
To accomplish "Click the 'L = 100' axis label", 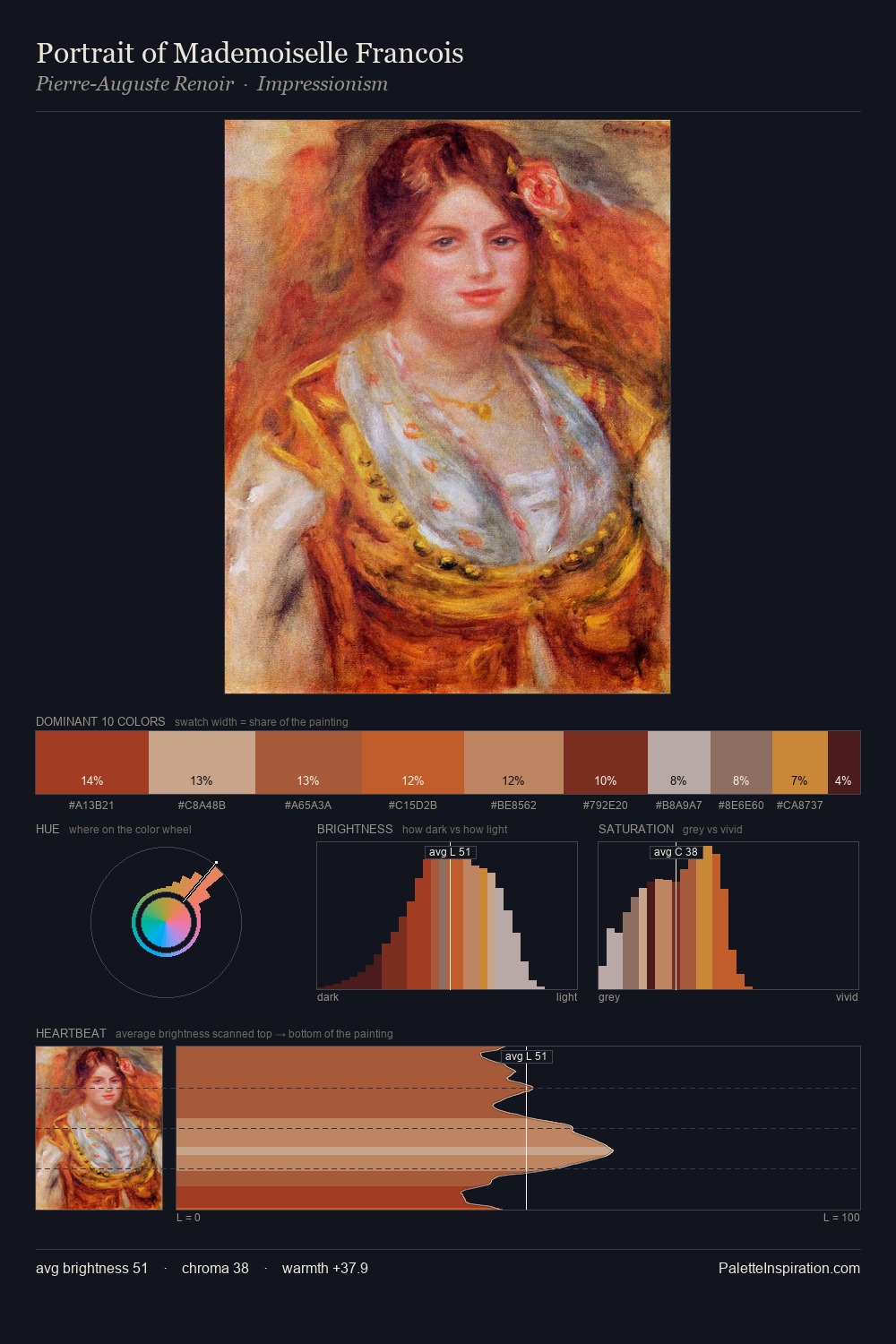I will pyautogui.click(x=841, y=1218).
